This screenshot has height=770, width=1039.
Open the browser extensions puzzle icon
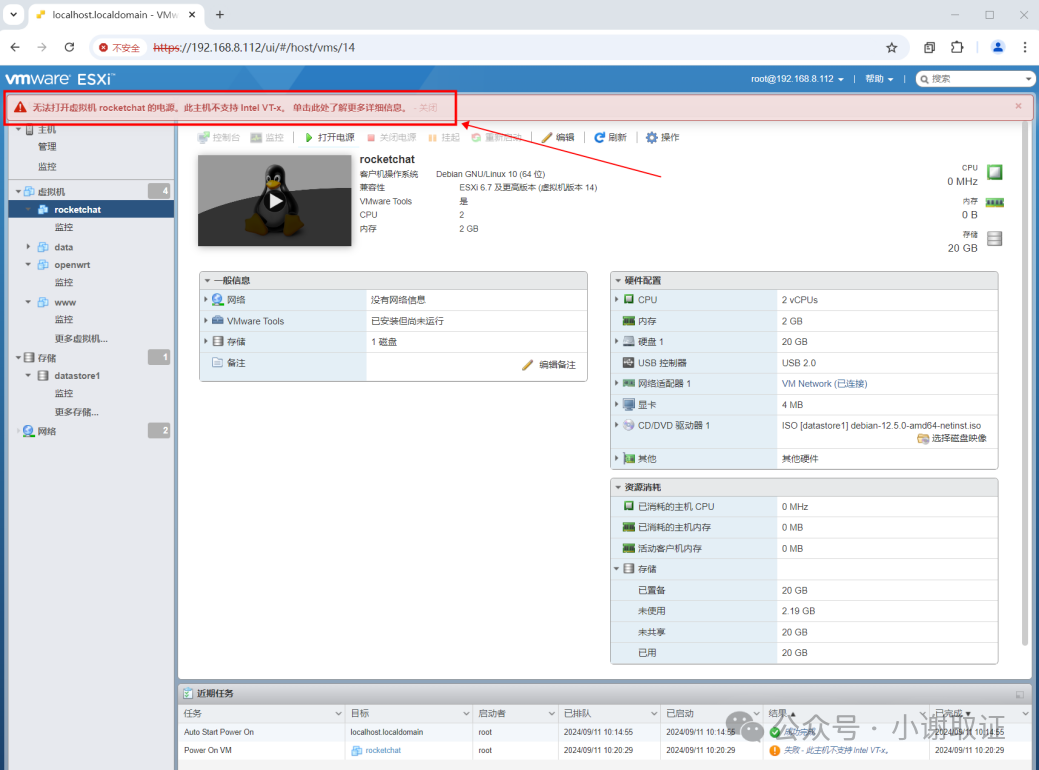point(957,48)
